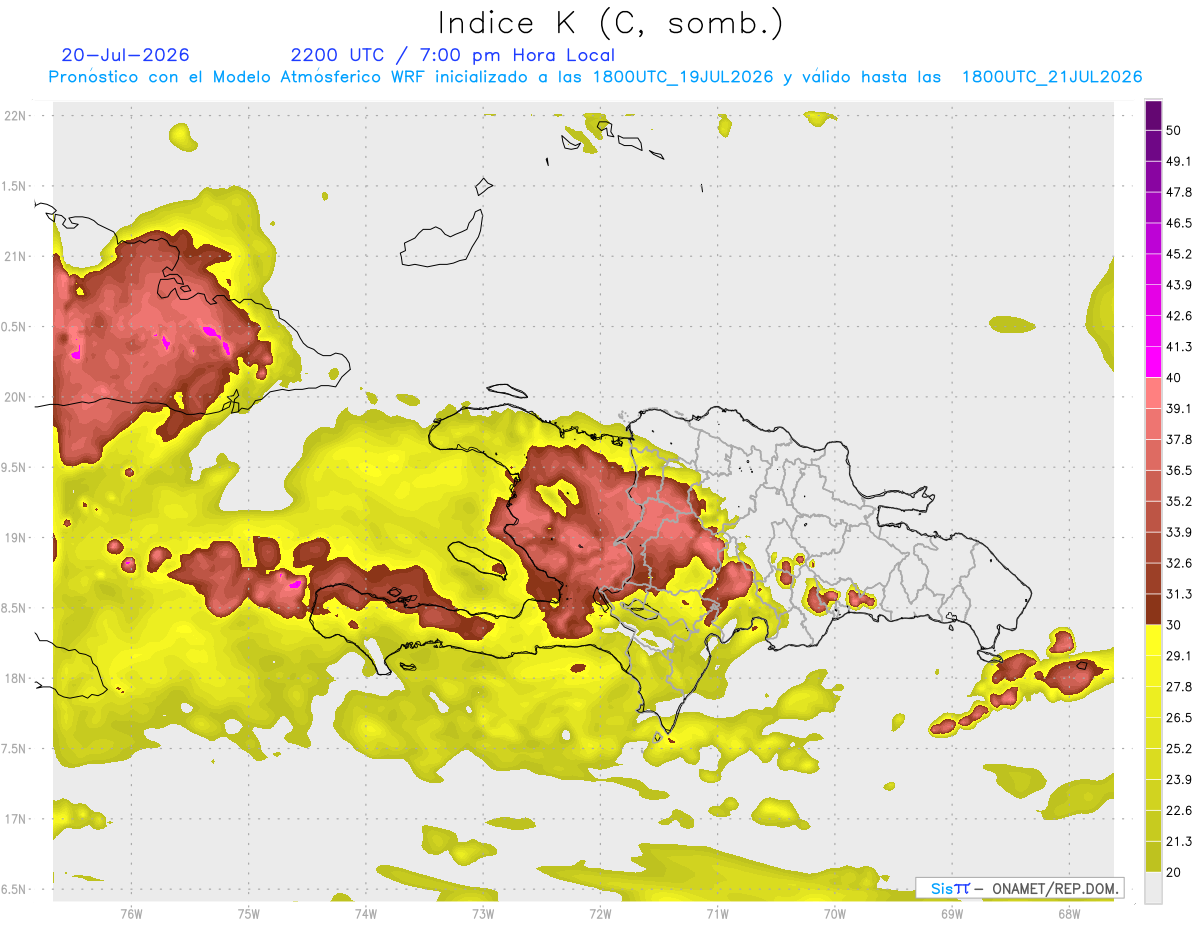Click the '19N' latitude label
Viewport: 1200px width, 927px height.
[16, 538]
